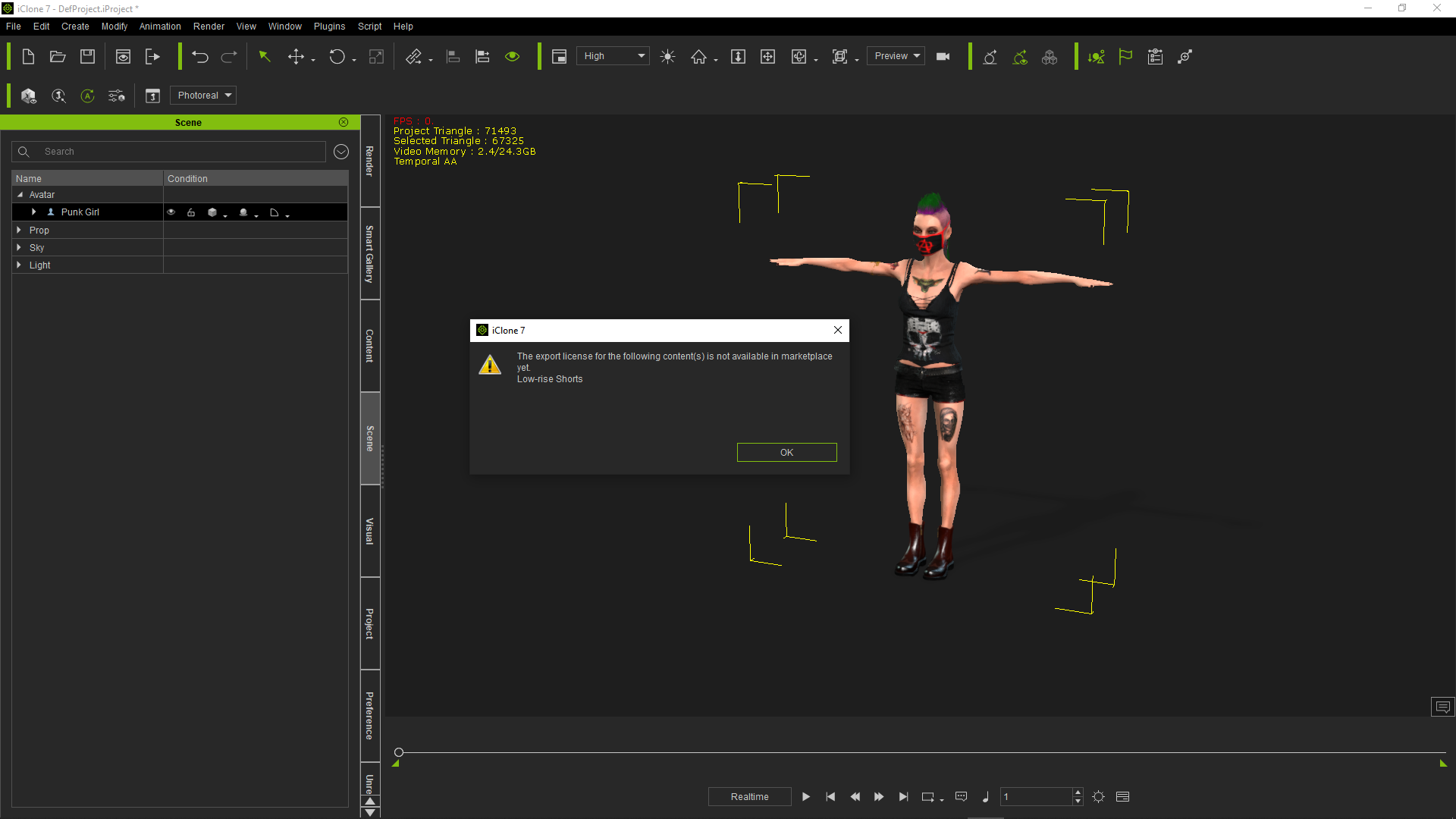Toggle the loop playback option
This screenshot has height=819, width=1456.
(x=928, y=797)
